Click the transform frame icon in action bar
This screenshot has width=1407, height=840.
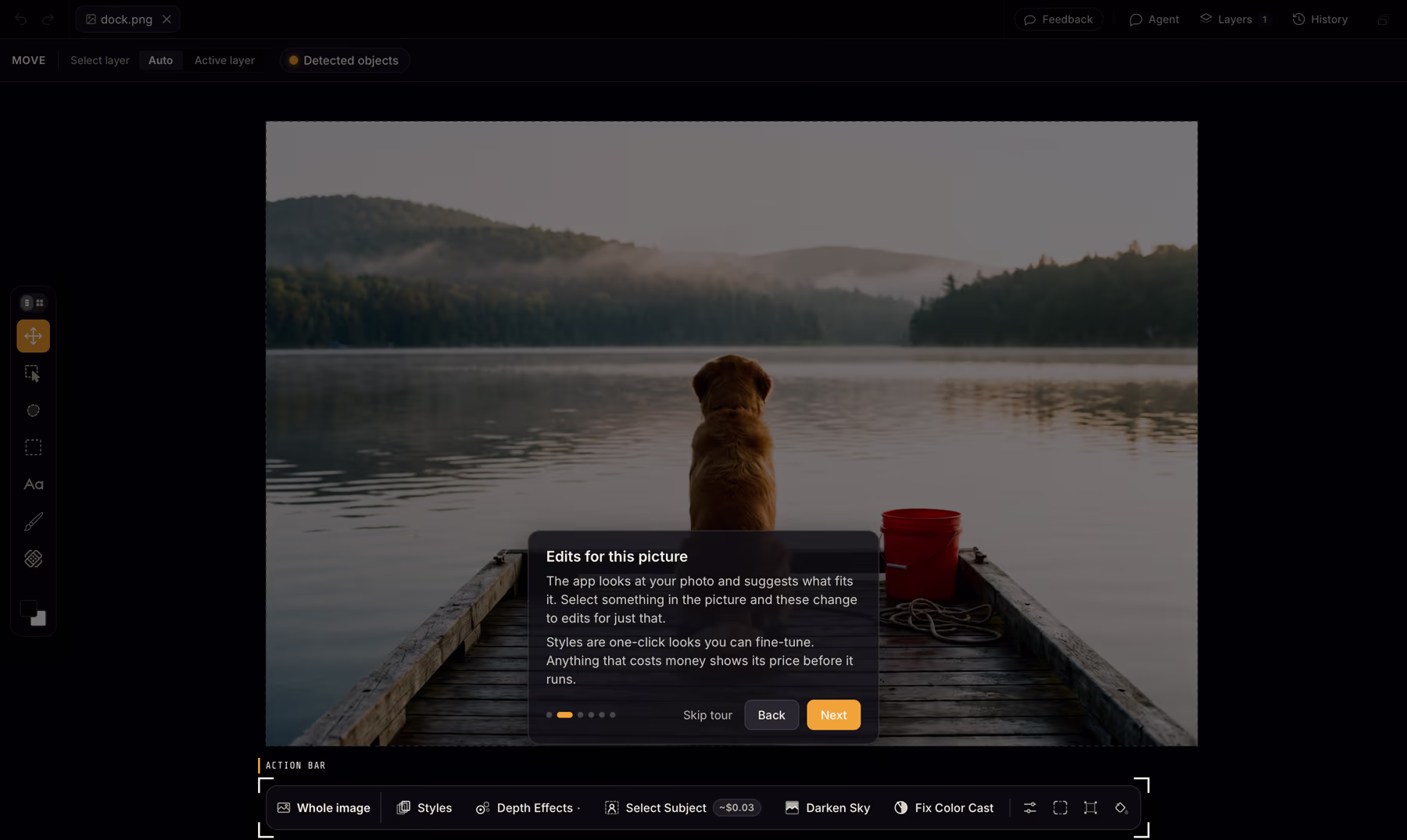[x=1090, y=808]
